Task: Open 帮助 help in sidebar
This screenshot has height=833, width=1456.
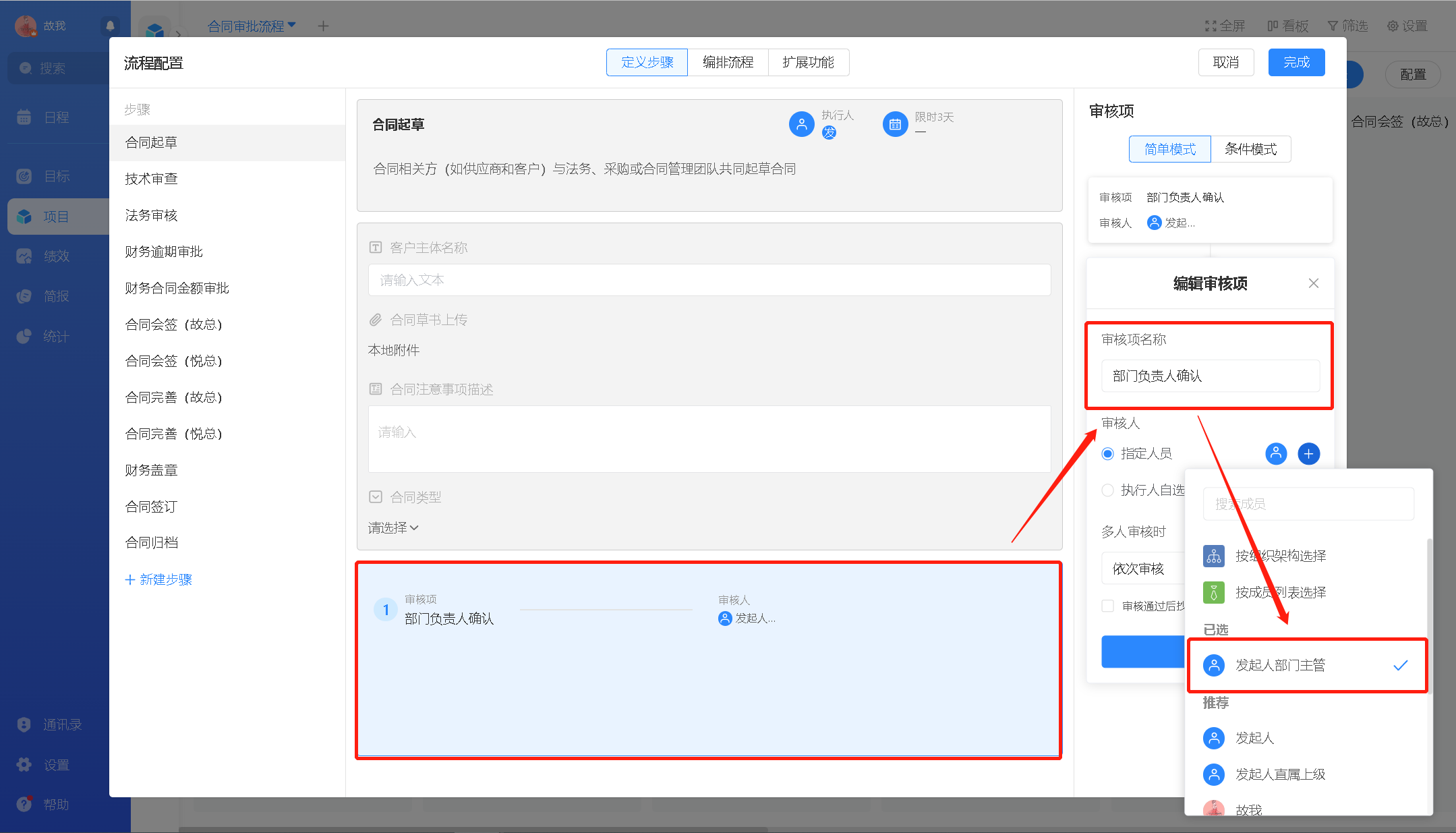Action: (x=45, y=804)
